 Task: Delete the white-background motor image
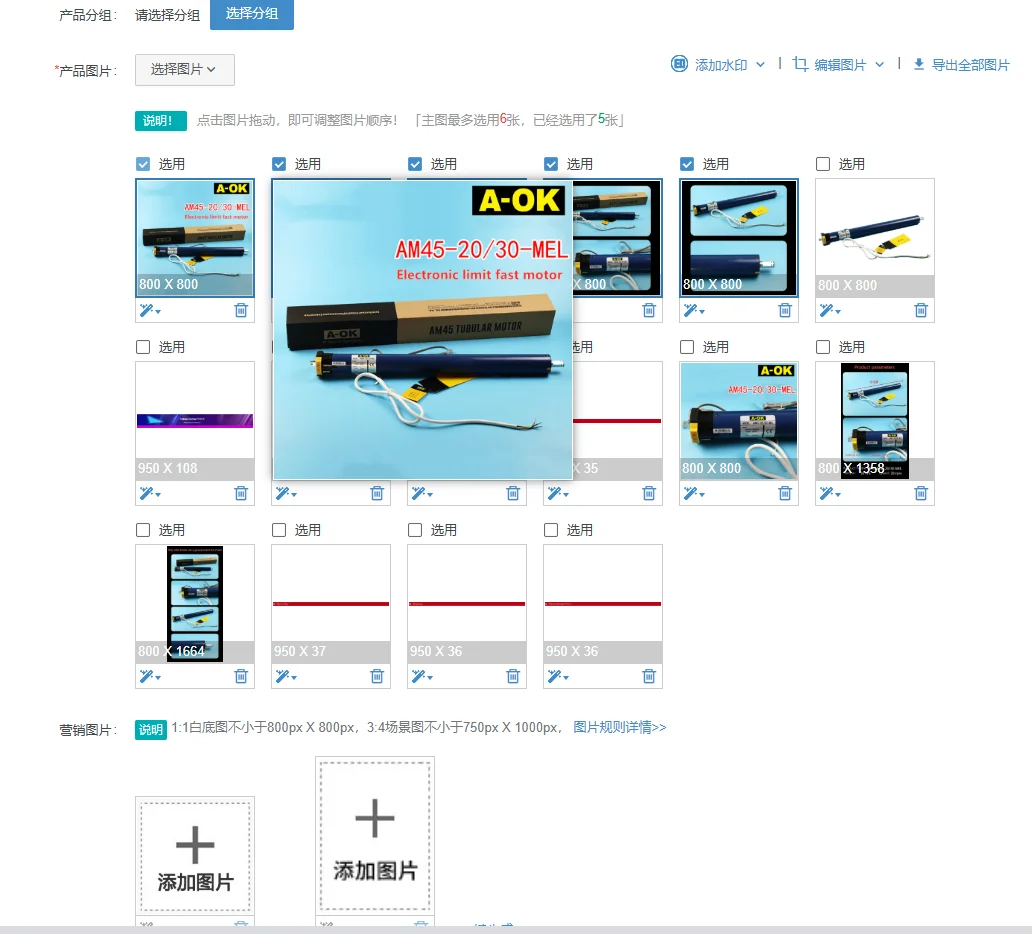(921, 310)
